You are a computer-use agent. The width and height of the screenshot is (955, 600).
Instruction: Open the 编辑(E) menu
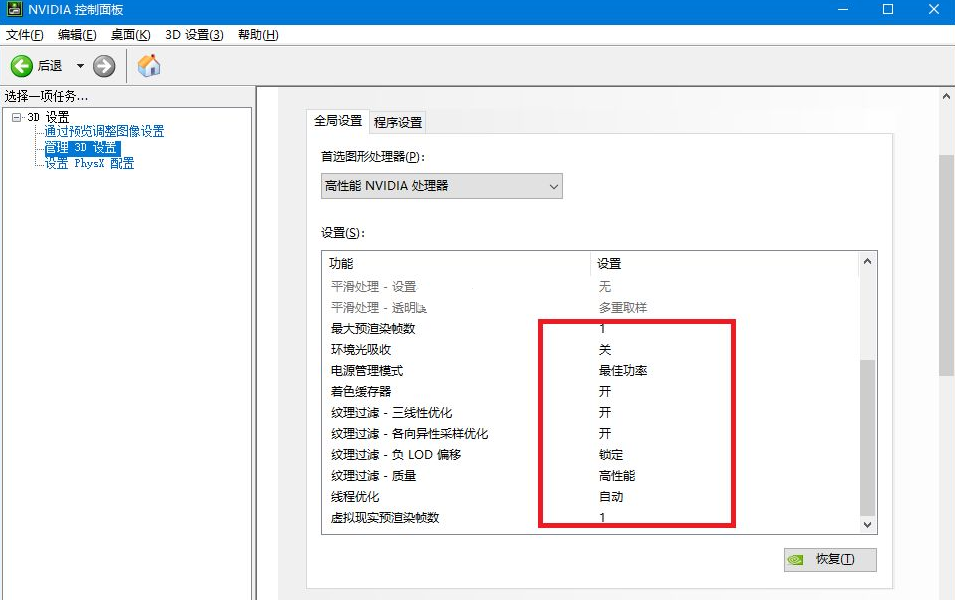tap(77, 35)
